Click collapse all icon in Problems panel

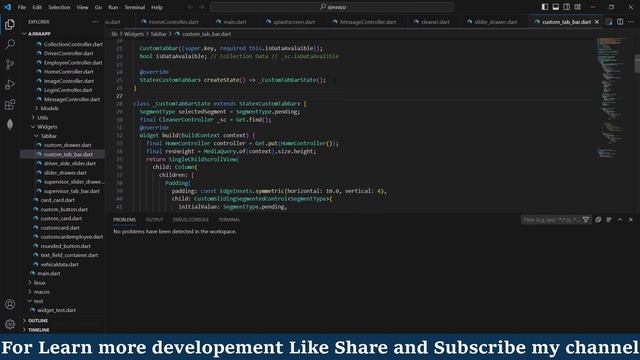(598, 220)
